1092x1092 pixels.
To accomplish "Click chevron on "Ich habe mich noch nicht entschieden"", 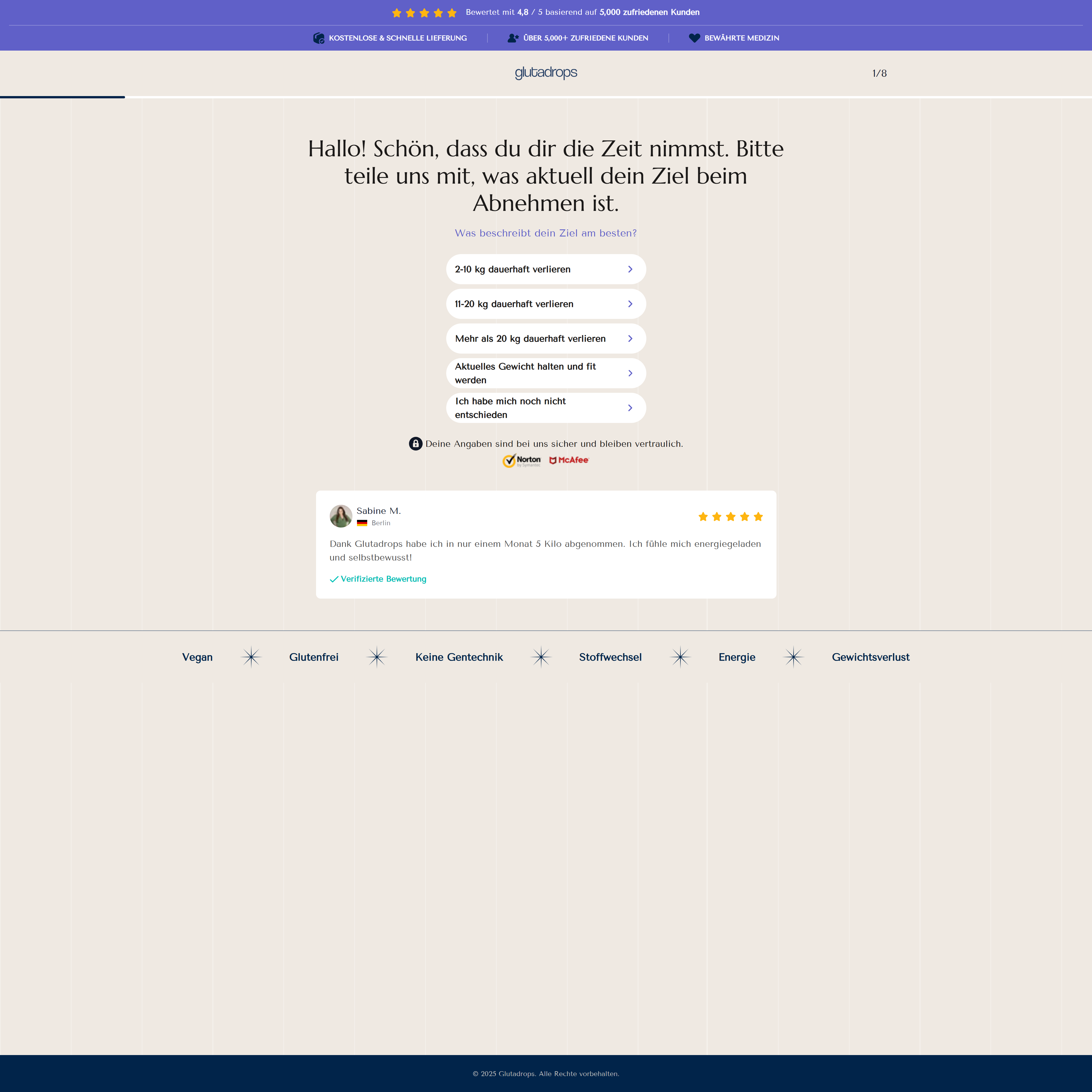I will click(x=630, y=408).
